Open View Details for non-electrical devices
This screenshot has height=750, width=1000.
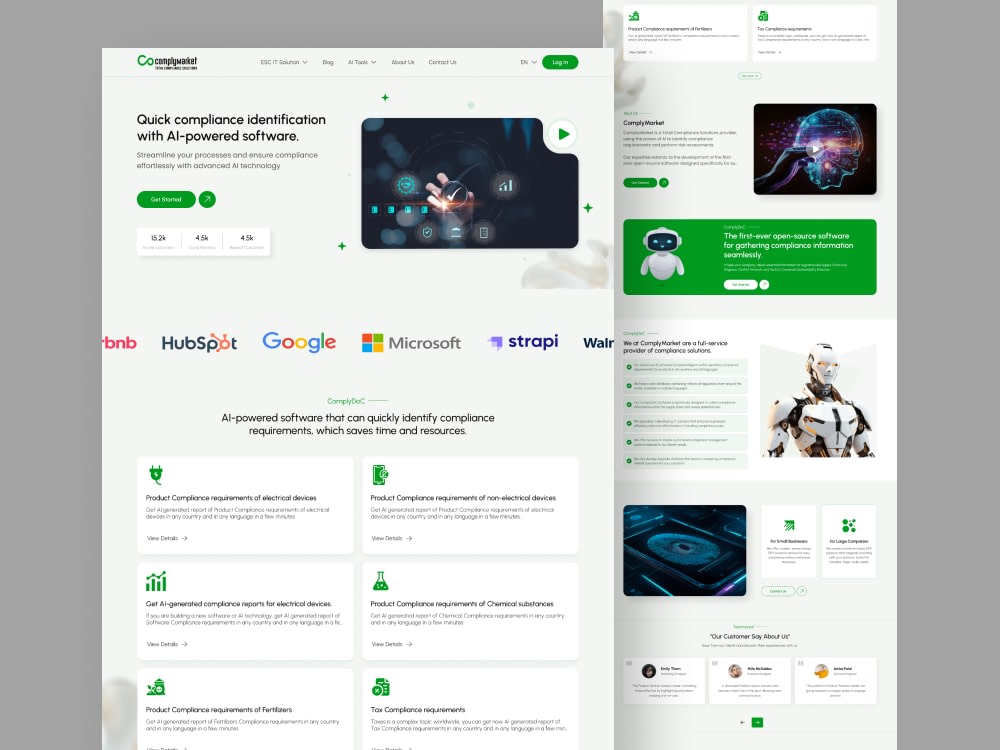tap(392, 538)
